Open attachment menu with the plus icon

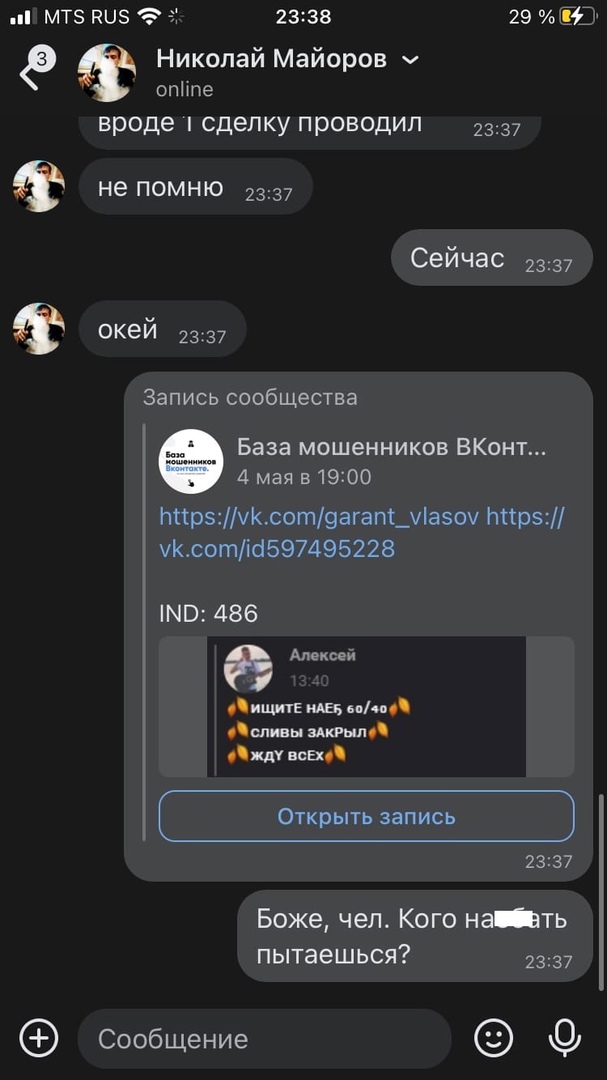(x=39, y=1038)
